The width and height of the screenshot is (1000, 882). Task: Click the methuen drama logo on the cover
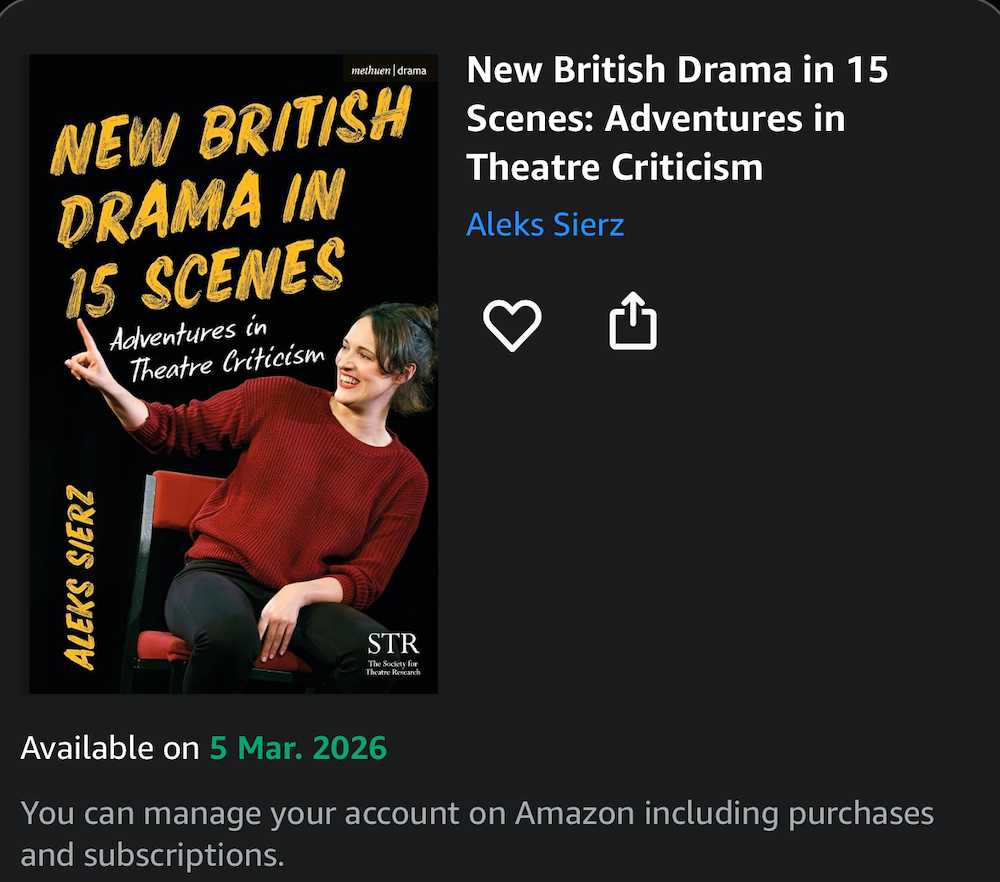click(388, 71)
